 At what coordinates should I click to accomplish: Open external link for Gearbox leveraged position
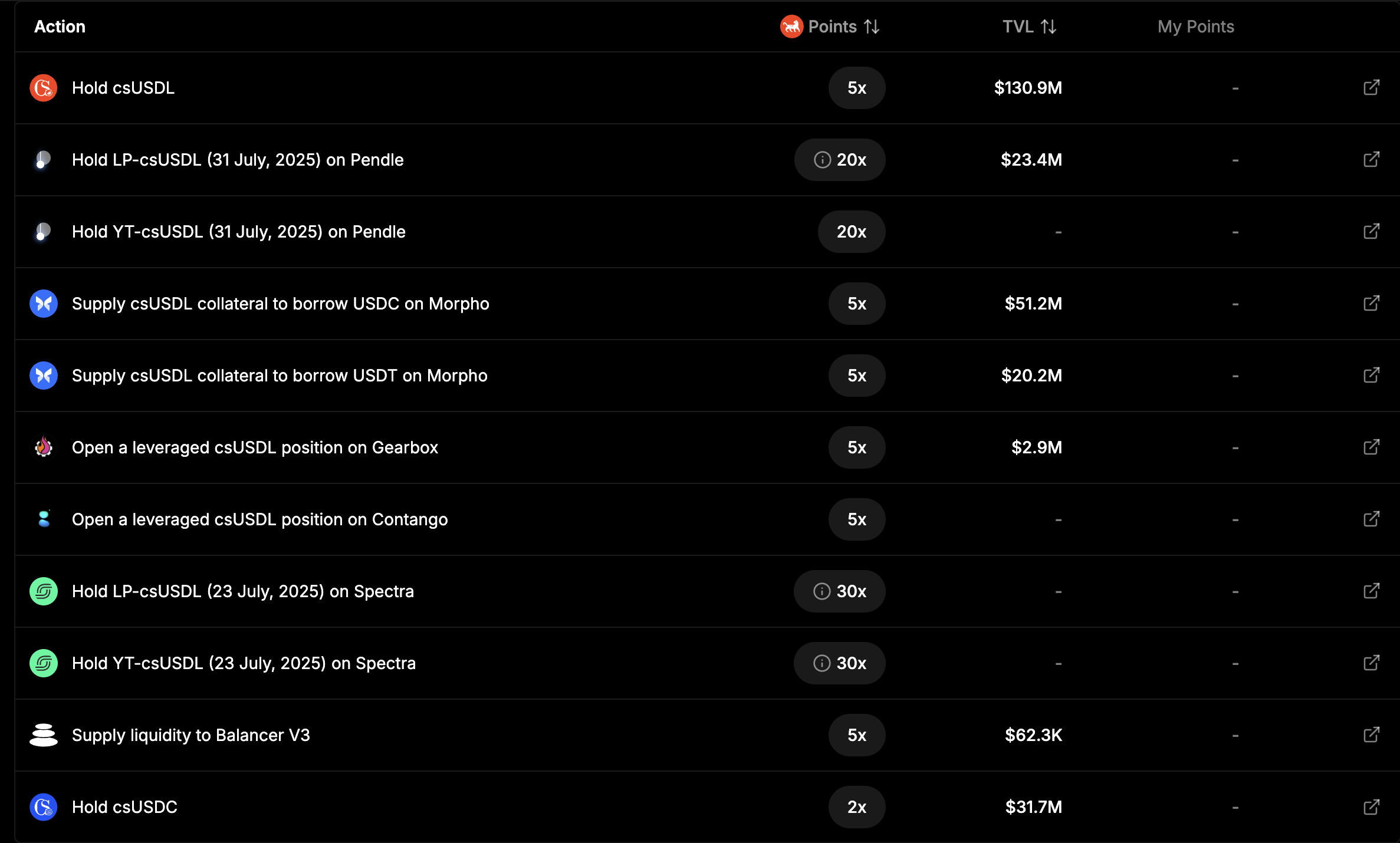pos(1371,447)
